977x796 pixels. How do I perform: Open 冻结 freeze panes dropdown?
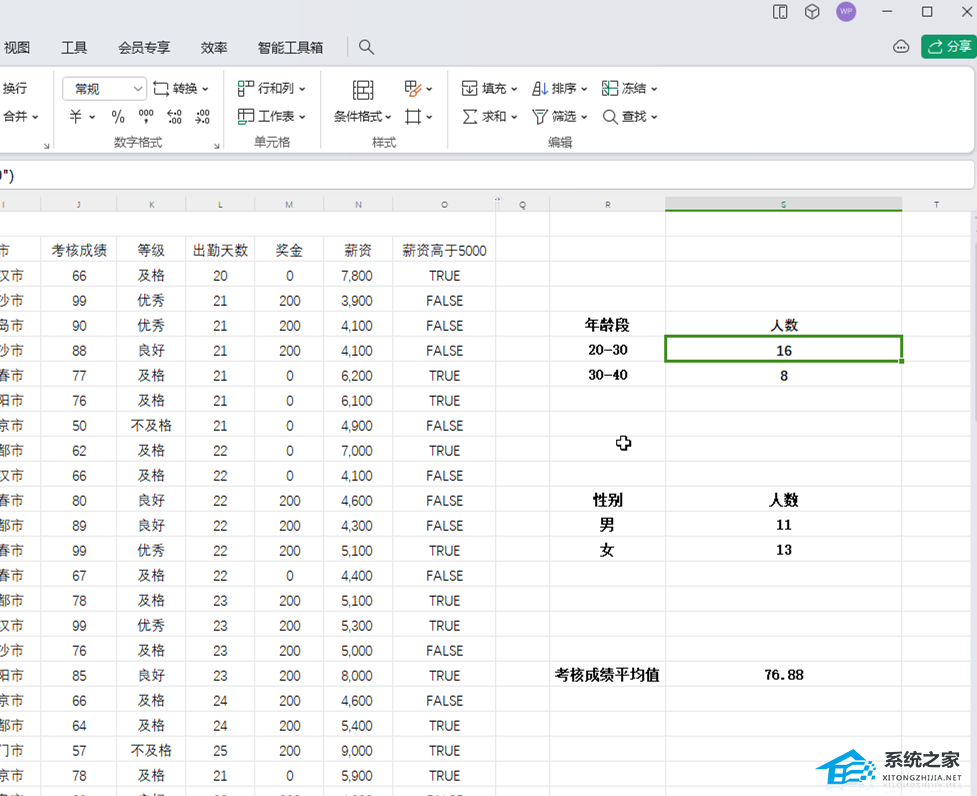click(x=629, y=88)
